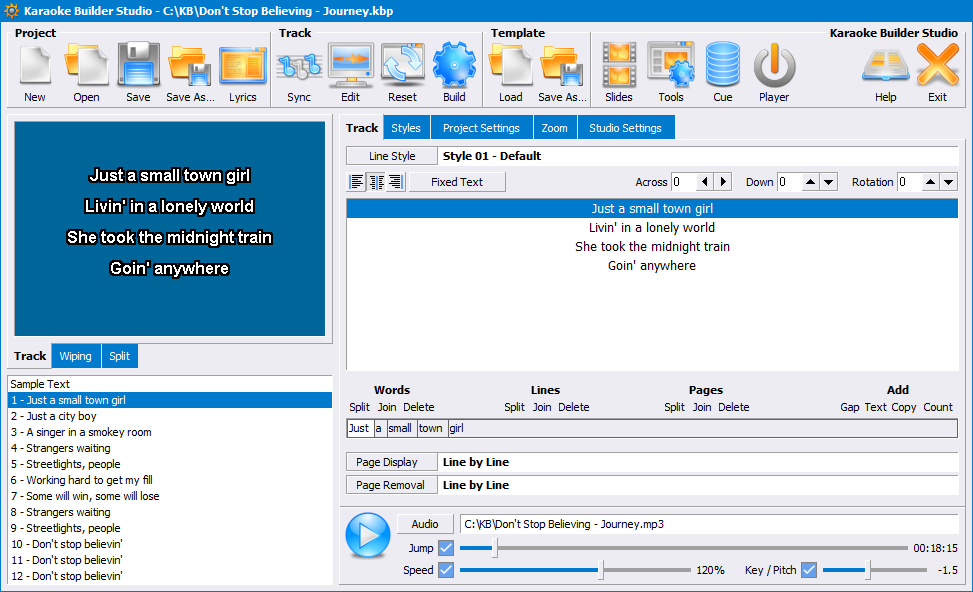Toggle the Key / Pitch checkbox

[x=809, y=570]
